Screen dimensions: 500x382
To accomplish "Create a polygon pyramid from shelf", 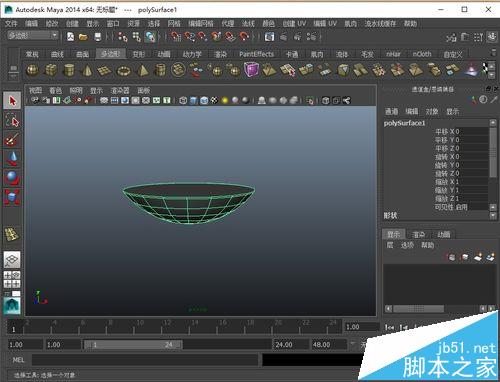I will [143, 70].
